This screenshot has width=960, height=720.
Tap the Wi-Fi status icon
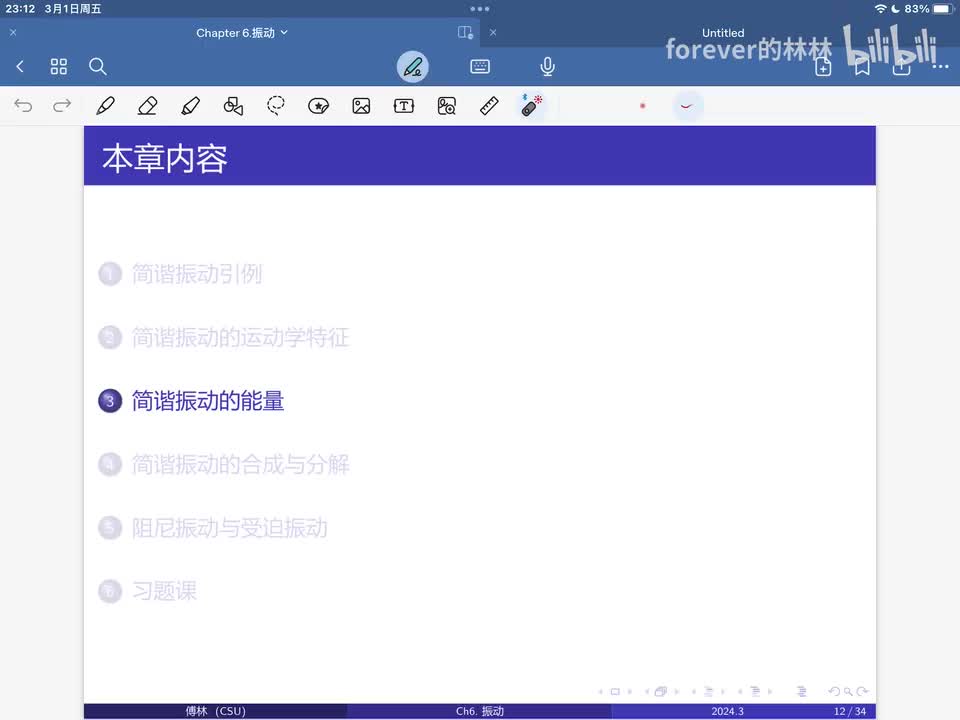[880, 9]
